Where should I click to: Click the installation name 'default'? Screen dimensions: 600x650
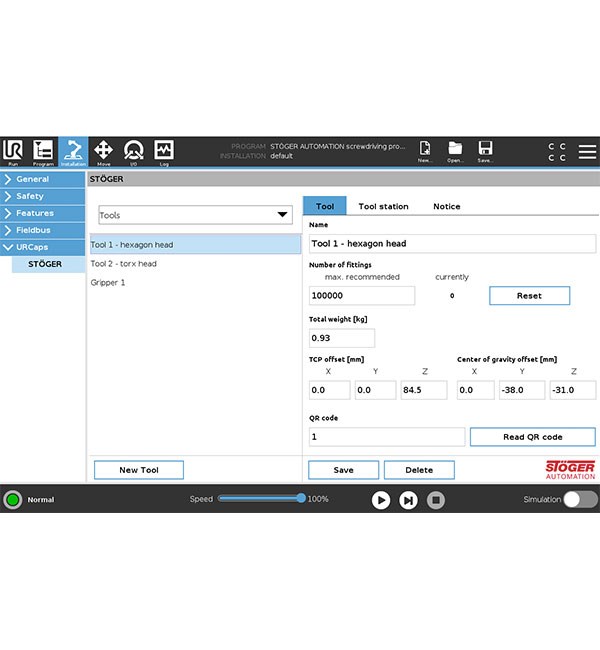point(282,156)
